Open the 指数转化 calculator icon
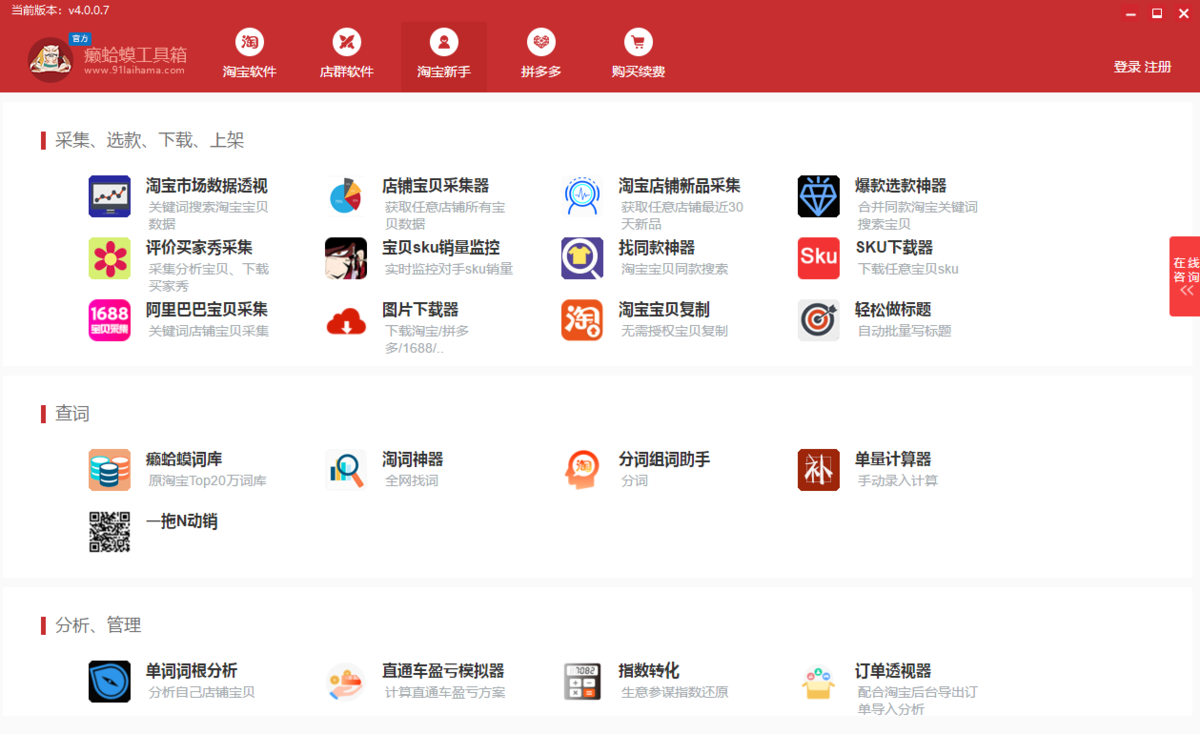 pyautogui.click(x=582, y=682)
